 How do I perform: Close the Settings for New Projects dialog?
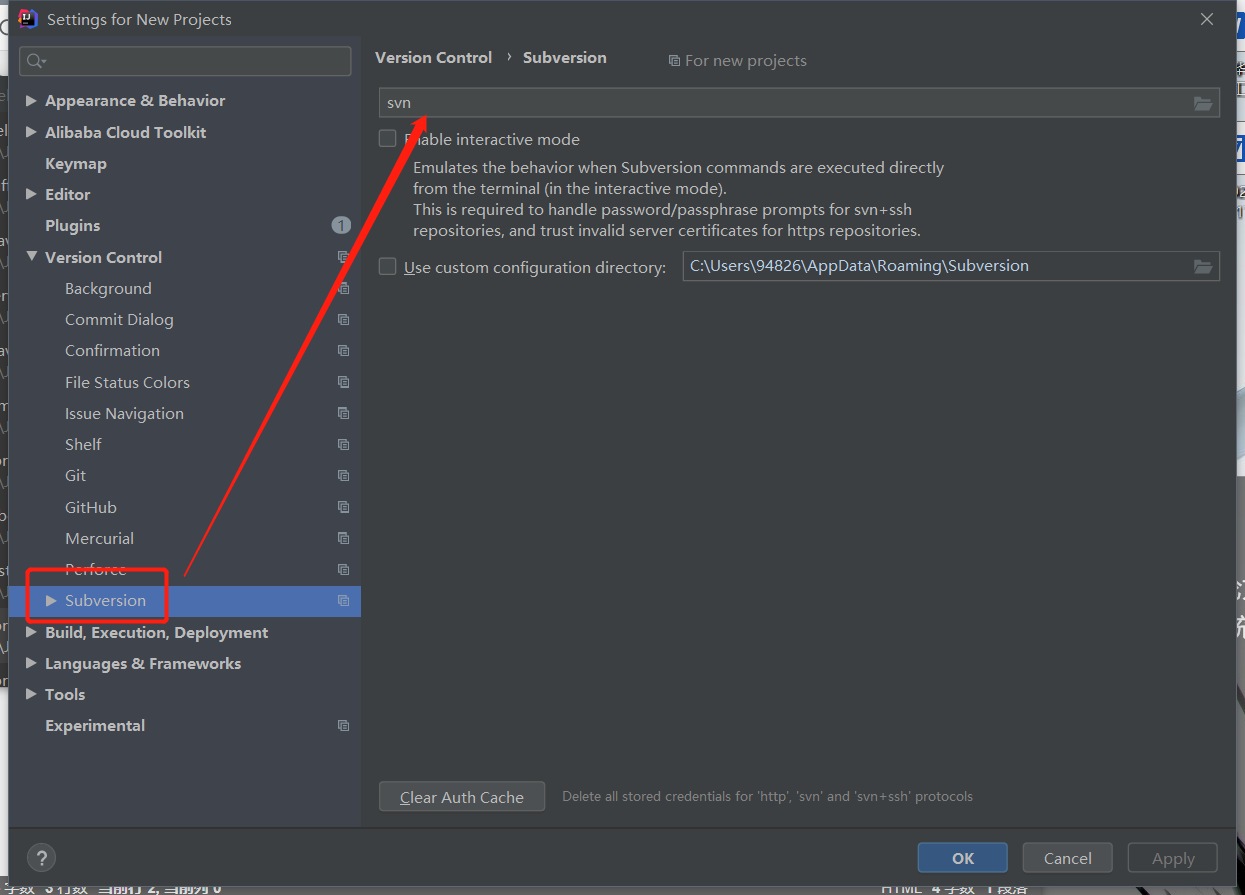pyautogui.click(x=1207, y=19)
